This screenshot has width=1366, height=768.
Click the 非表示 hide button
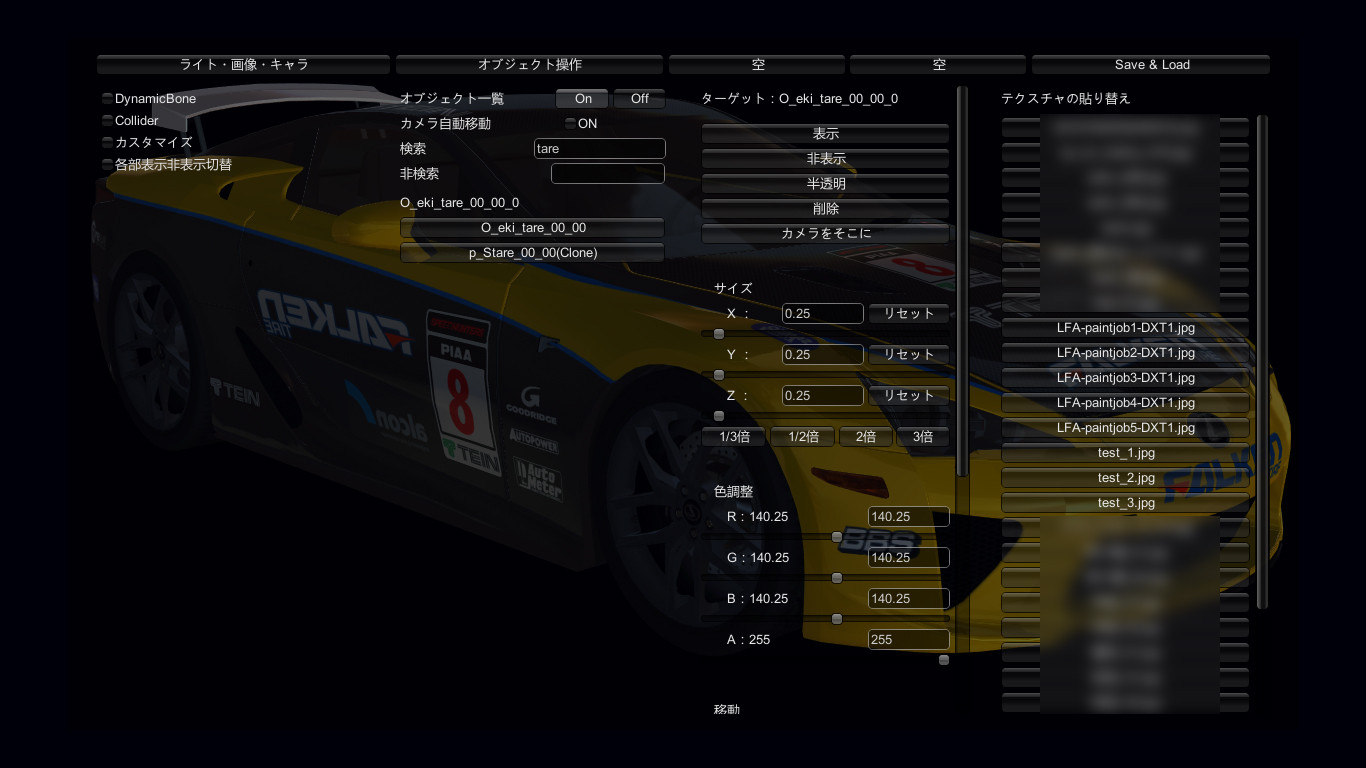pyautogui.click(x=825, y=159)
